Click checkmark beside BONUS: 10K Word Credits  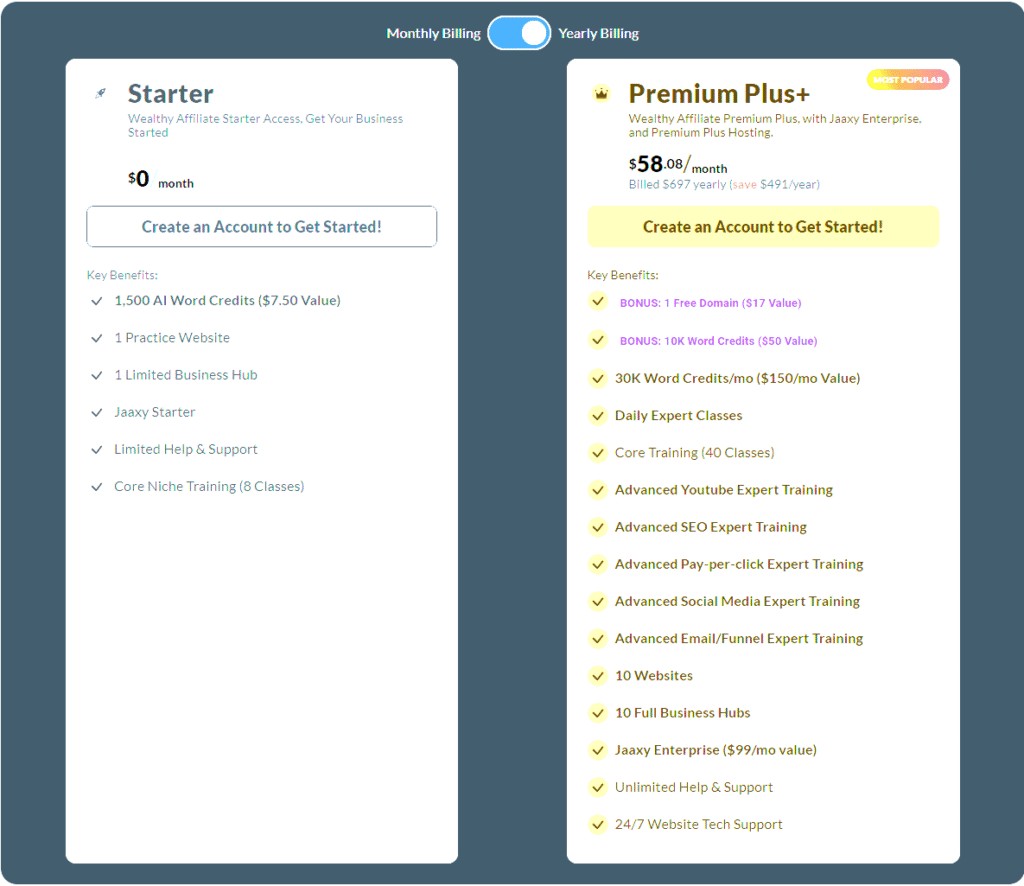pos(598,340)
